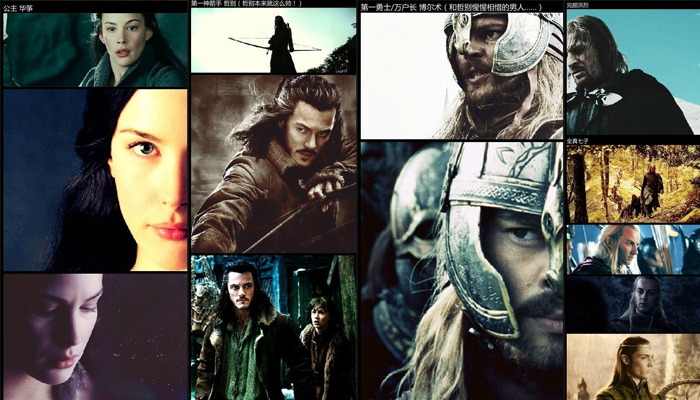700x400 pixels.
Task: Select the large close-up of helmeted warrior
Action: click(x=461, y=270)
